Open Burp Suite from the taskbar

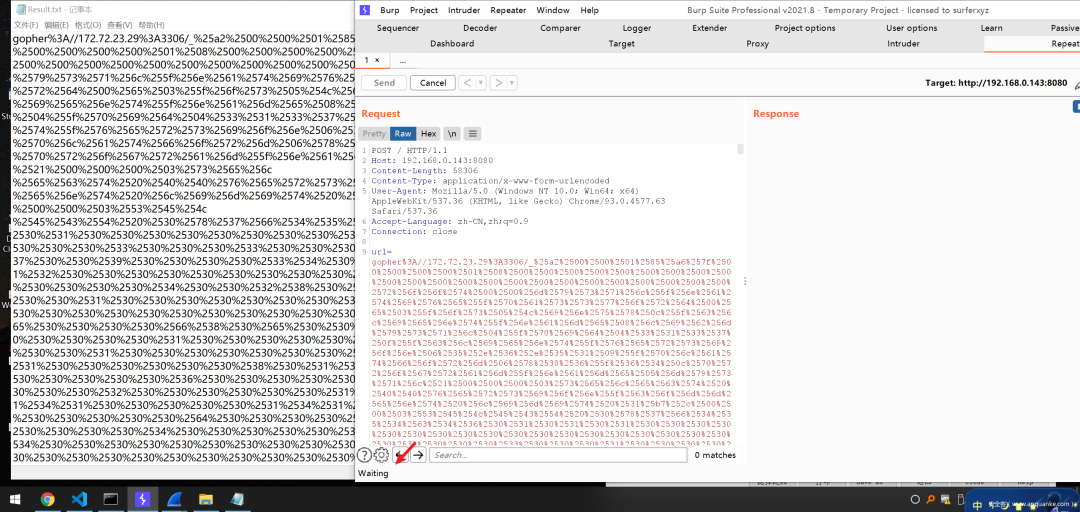point(142,500)
